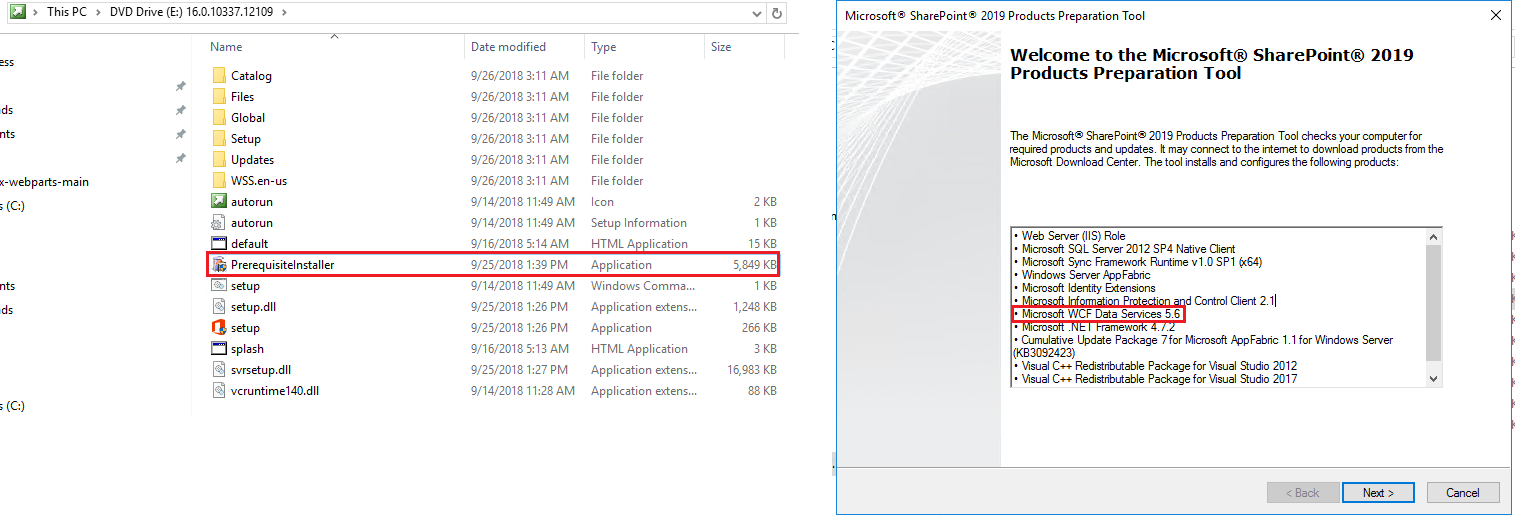Expand the This PC breadcrumb chevron

pos(100,13)
